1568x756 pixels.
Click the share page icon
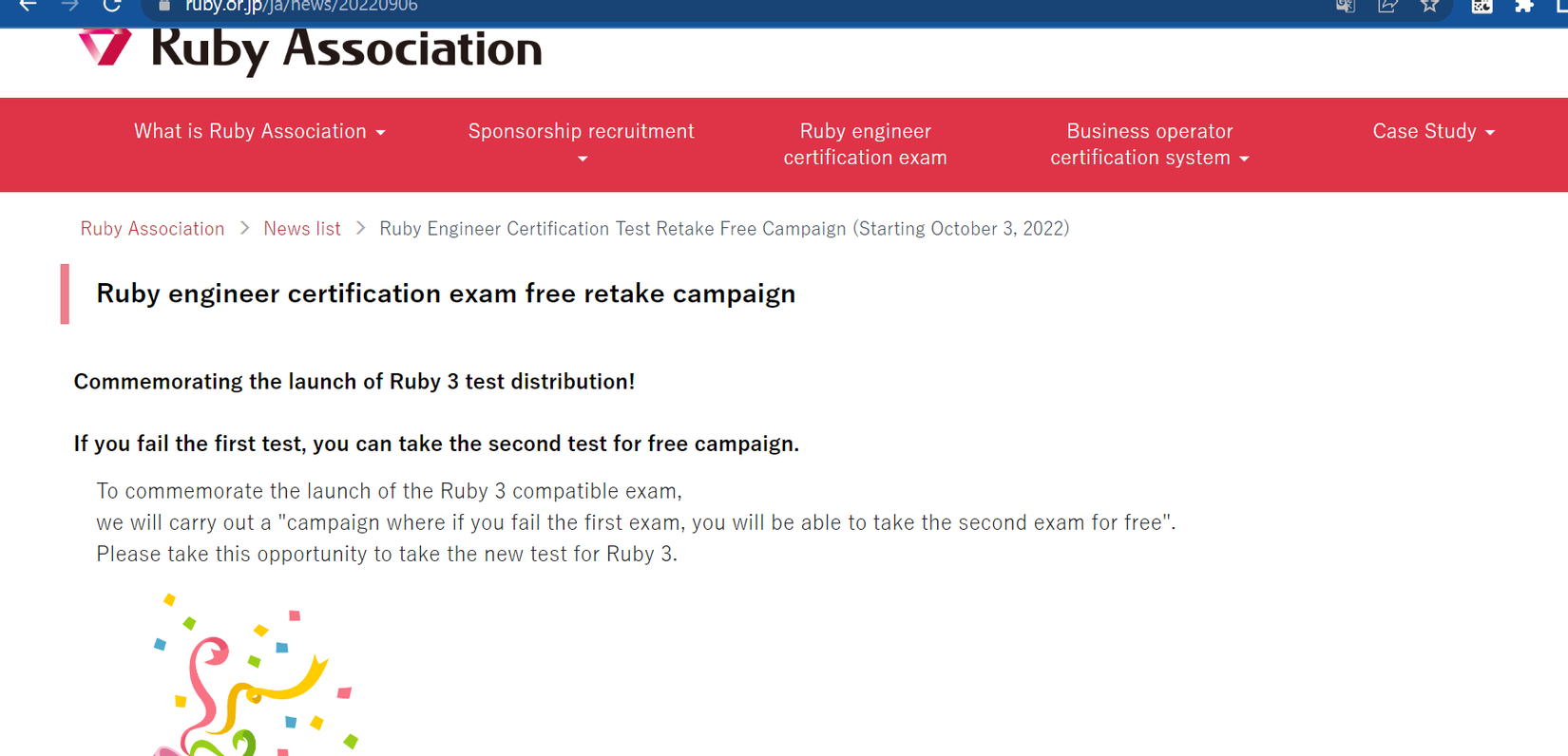pos(1387,6)
